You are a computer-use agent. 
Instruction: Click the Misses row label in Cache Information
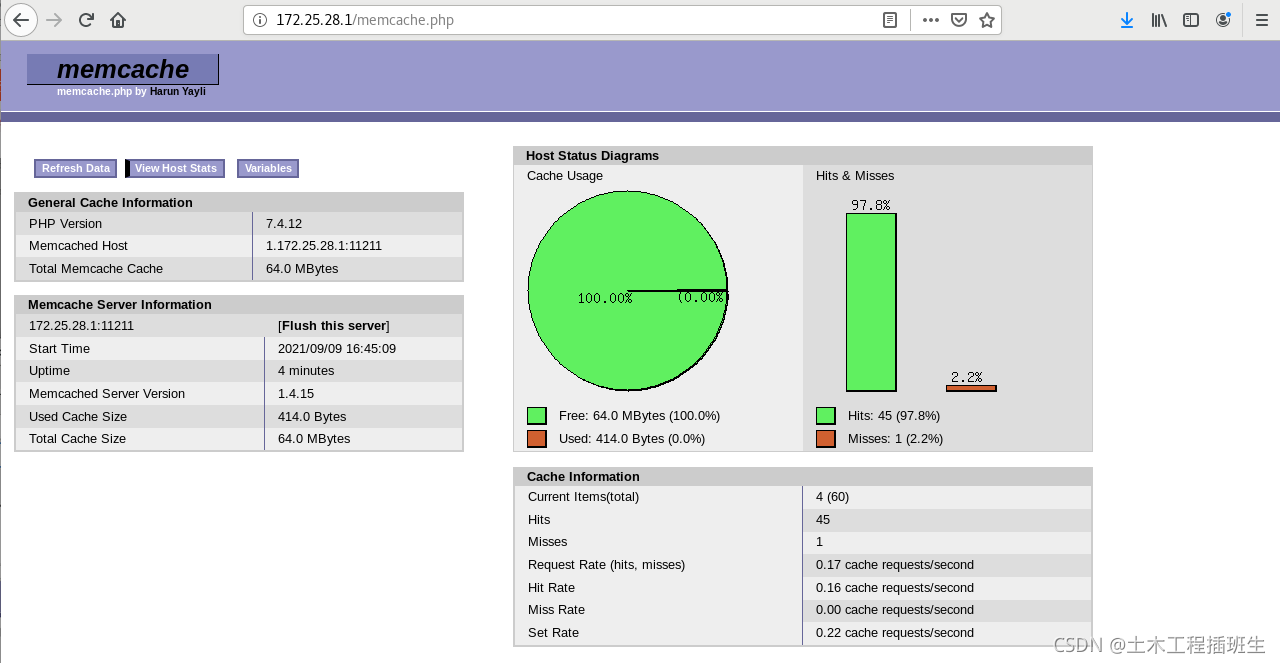tap(548, 542)
